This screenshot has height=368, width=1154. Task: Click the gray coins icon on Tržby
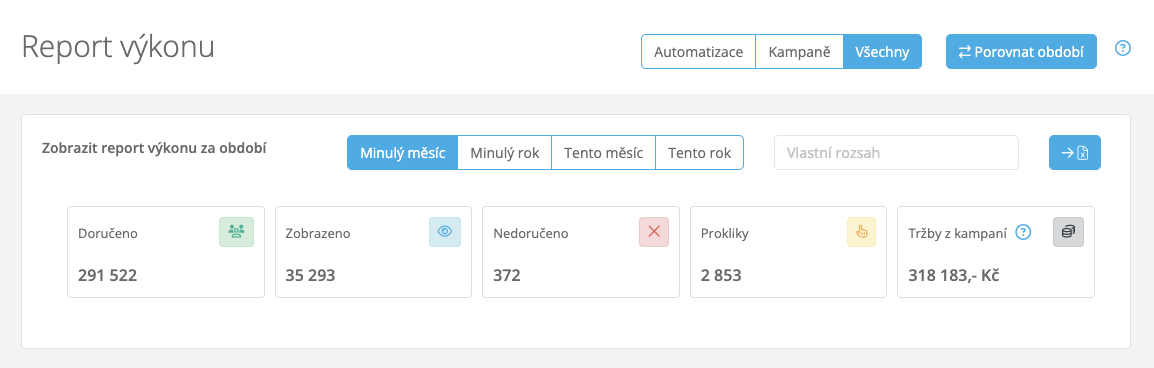click(1068, 232)
